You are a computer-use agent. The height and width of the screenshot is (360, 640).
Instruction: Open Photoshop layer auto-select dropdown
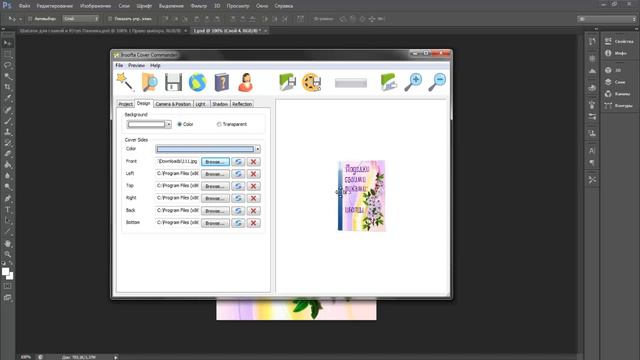pos(81,19)
